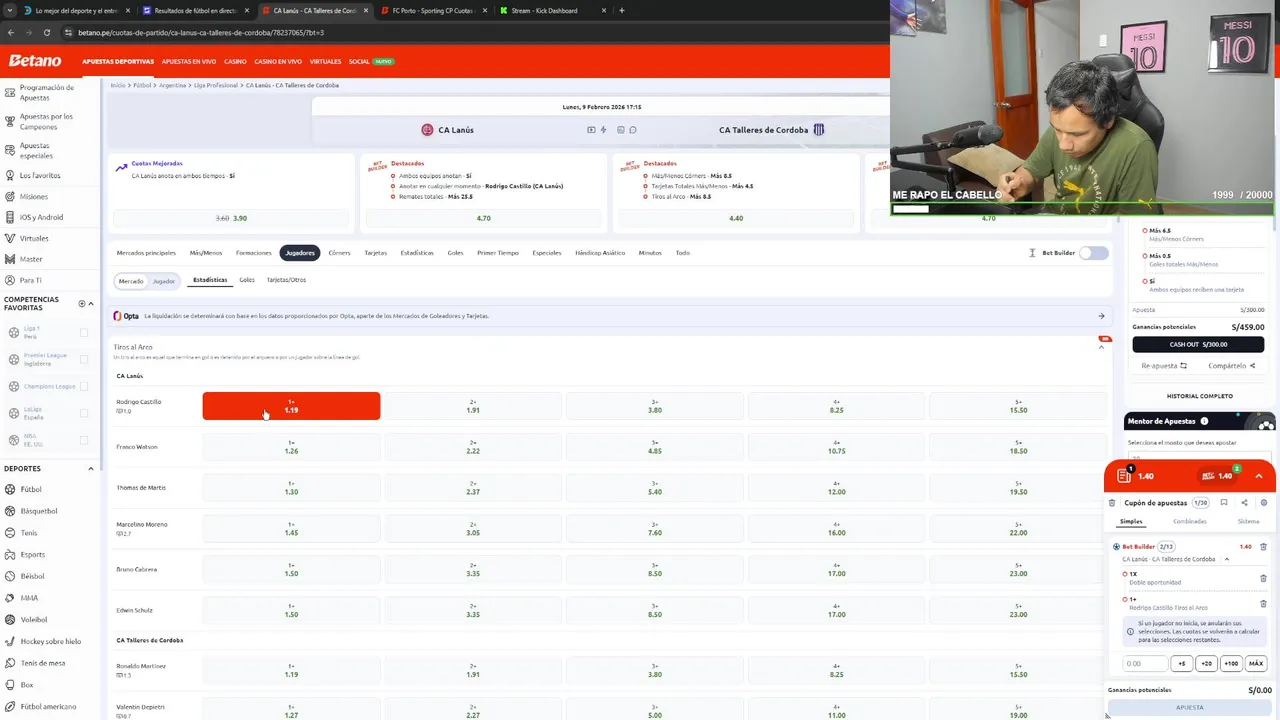
Task: Select Franco Watson 1+ odds 1.26
Action: 291,447
